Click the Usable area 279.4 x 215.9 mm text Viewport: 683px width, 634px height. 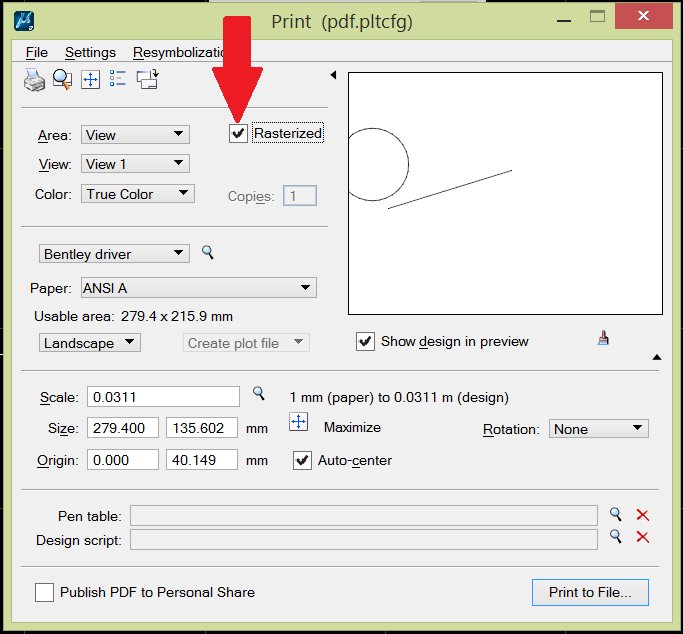point(133,316)
